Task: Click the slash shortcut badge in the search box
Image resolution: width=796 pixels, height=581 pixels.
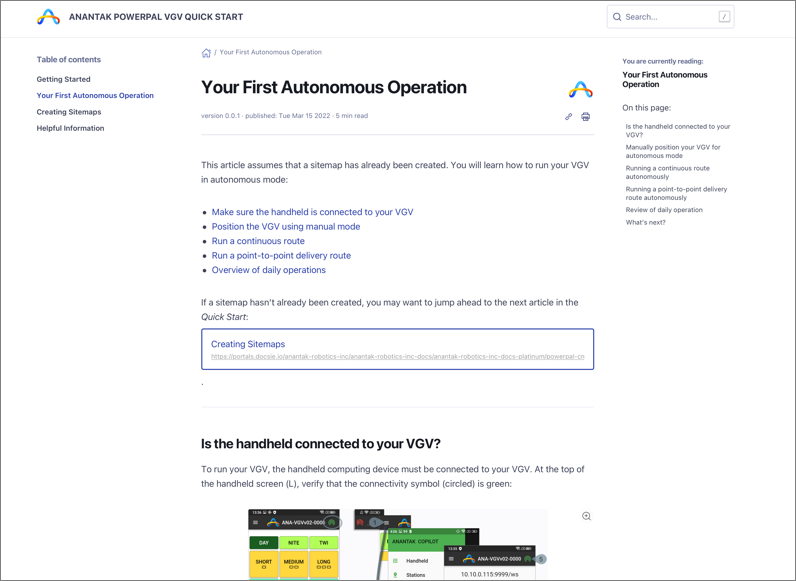Action: pyautogui.click(x=724, y=17)
